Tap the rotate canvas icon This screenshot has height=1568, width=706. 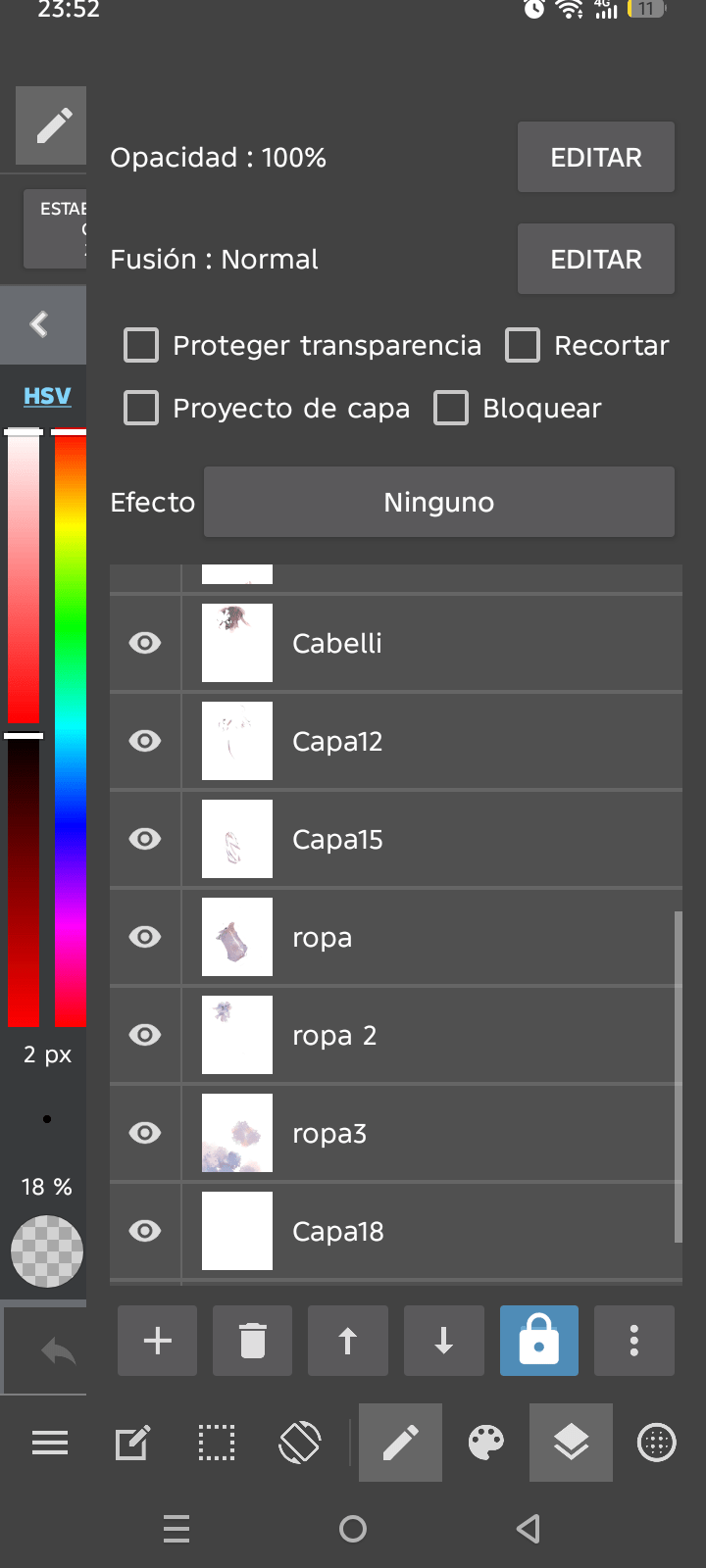tap(300, 1443)
